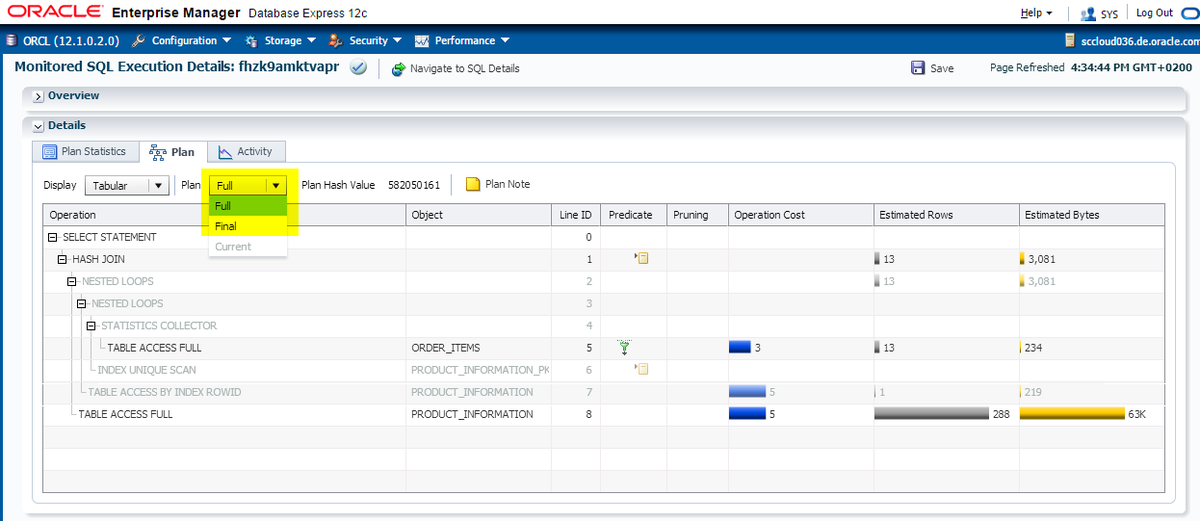Choose Final in the plan dropdown list
This screenshot has height=521, width=1200.
coord(248,226)
